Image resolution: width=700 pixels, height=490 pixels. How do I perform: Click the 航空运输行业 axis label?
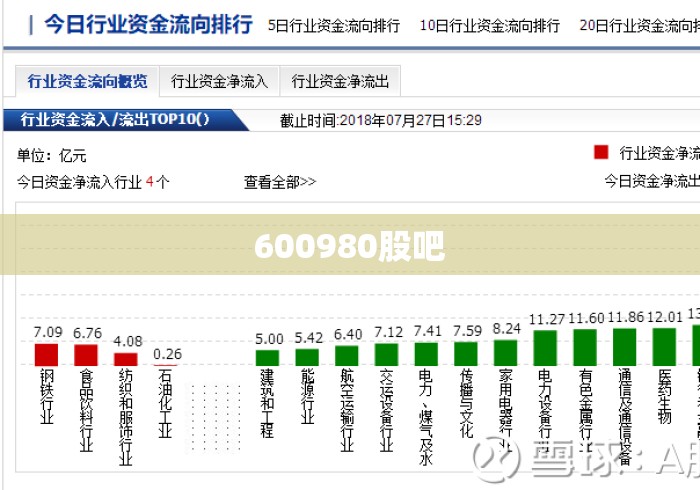point(347,410)
